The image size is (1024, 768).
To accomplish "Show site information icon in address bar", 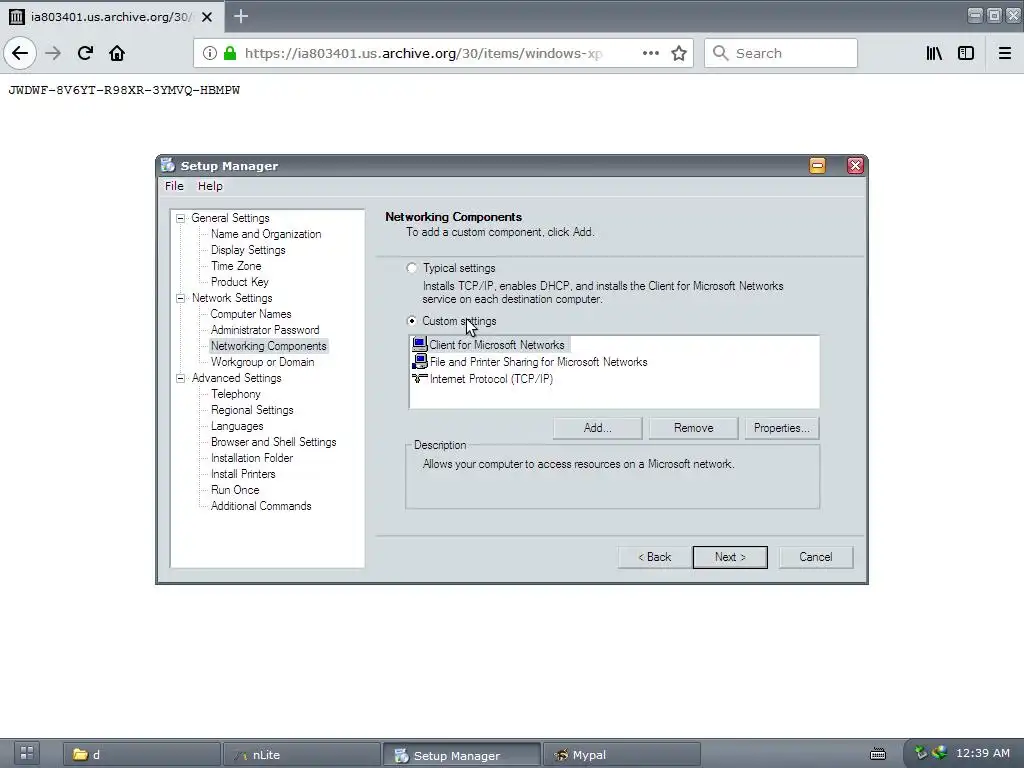I will pos(210,53).
